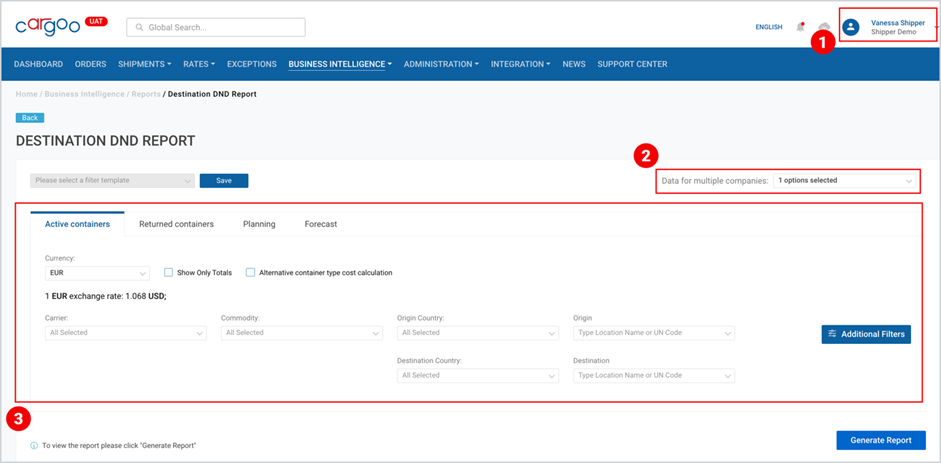Expand the Integration menu

point(521,64)
